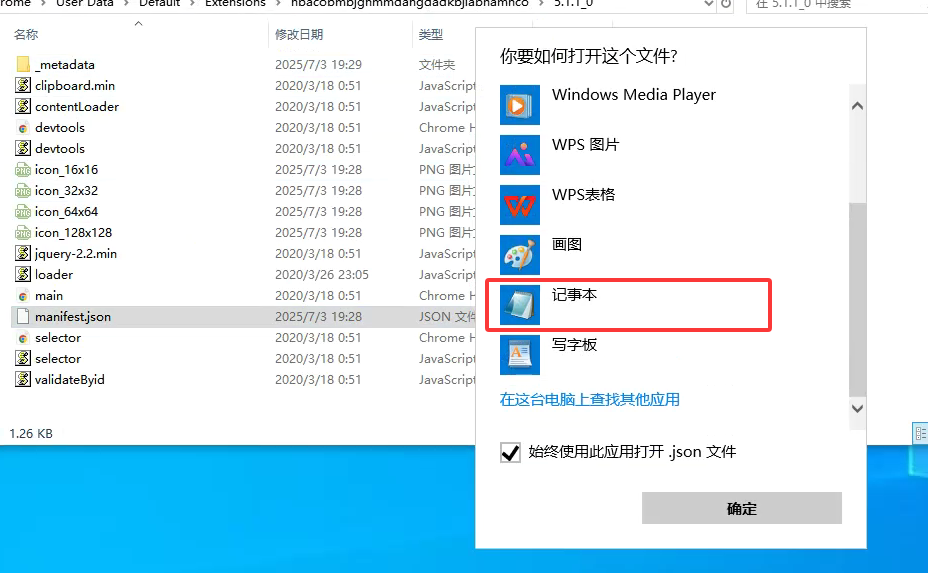Click scroll-up arrow in app list
This screenshot has width=928, height=573.
(857, 106)
